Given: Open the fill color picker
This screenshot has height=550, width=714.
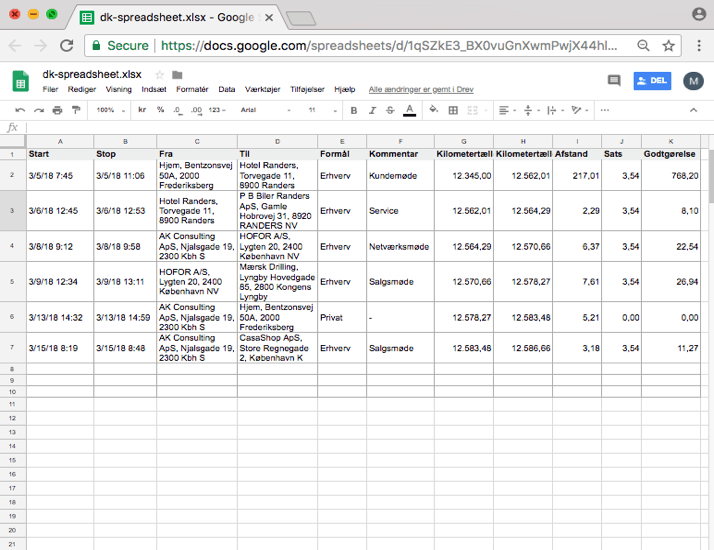Looking at the screenshot, I should (434, 110).
